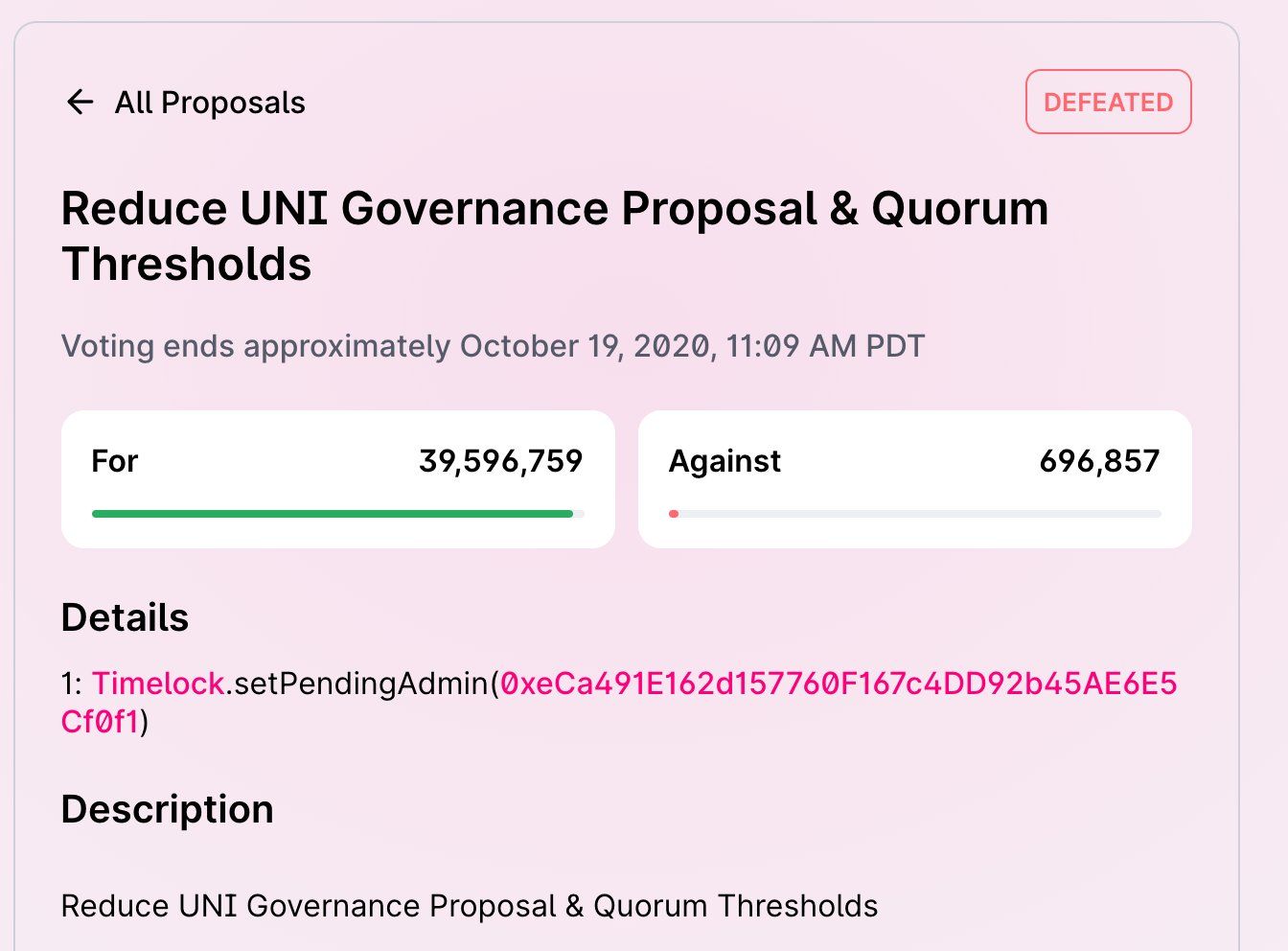Select the Against vote card
This screenshot has height=951, width=1288.
(x=914, y=478)
